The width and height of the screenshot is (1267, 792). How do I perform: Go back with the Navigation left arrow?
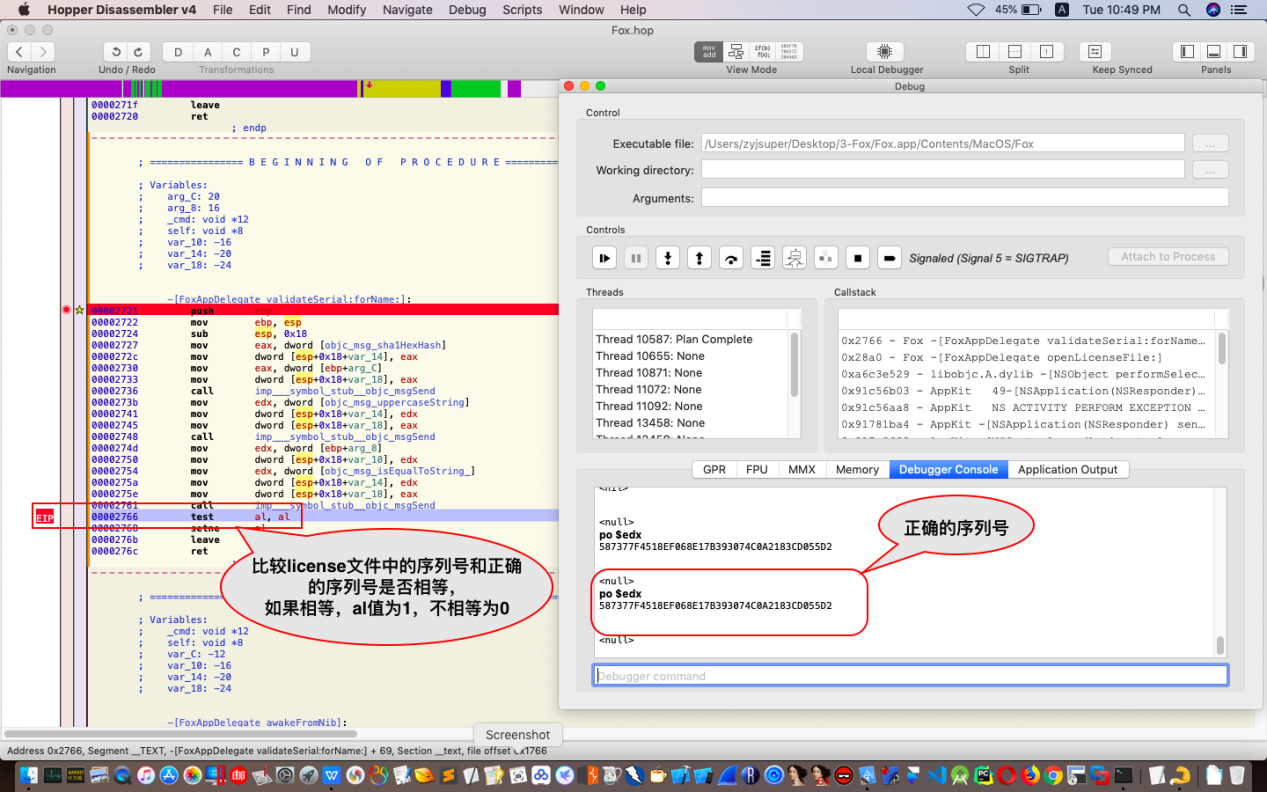[x=19, y=52]
